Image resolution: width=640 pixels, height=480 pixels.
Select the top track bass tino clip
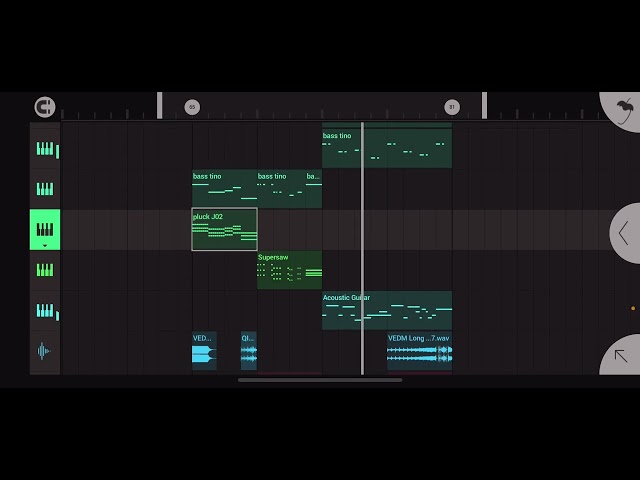tap(387, 149)
